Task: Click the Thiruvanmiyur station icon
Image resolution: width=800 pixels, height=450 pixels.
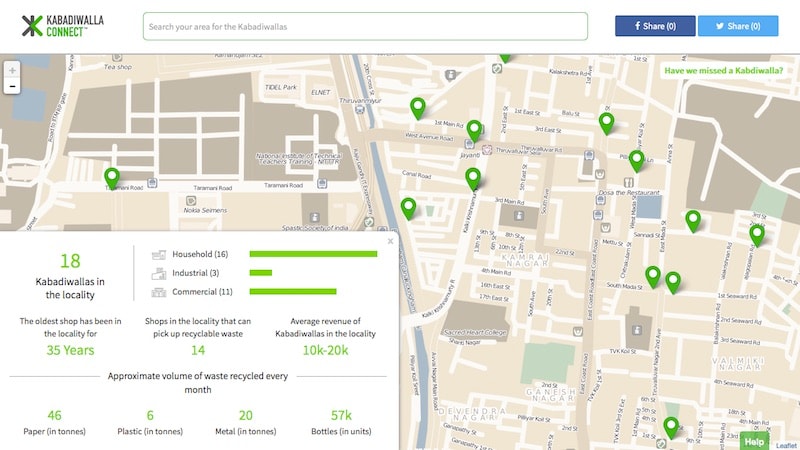Action: pyautogui.click(x=360, y=109)
